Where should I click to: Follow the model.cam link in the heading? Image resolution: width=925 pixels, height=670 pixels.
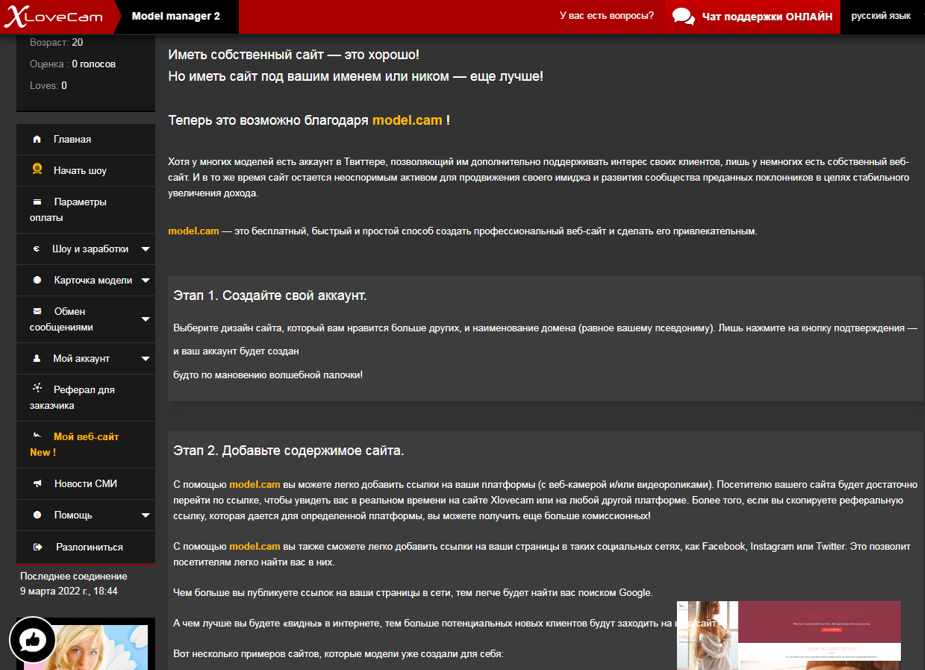coord(407,120)
